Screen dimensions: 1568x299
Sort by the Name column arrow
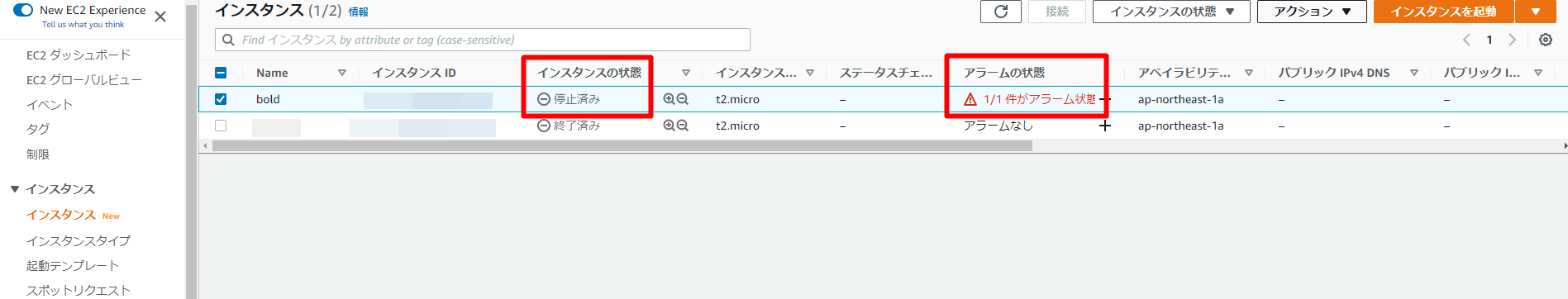[x=342, y=73]
